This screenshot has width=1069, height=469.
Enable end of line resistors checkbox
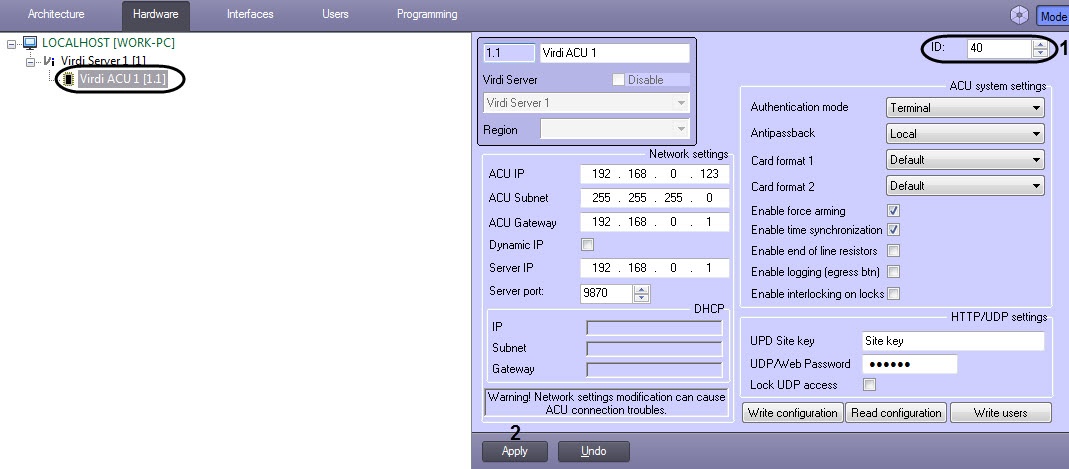pyautogui.click(x=893, y=251)
